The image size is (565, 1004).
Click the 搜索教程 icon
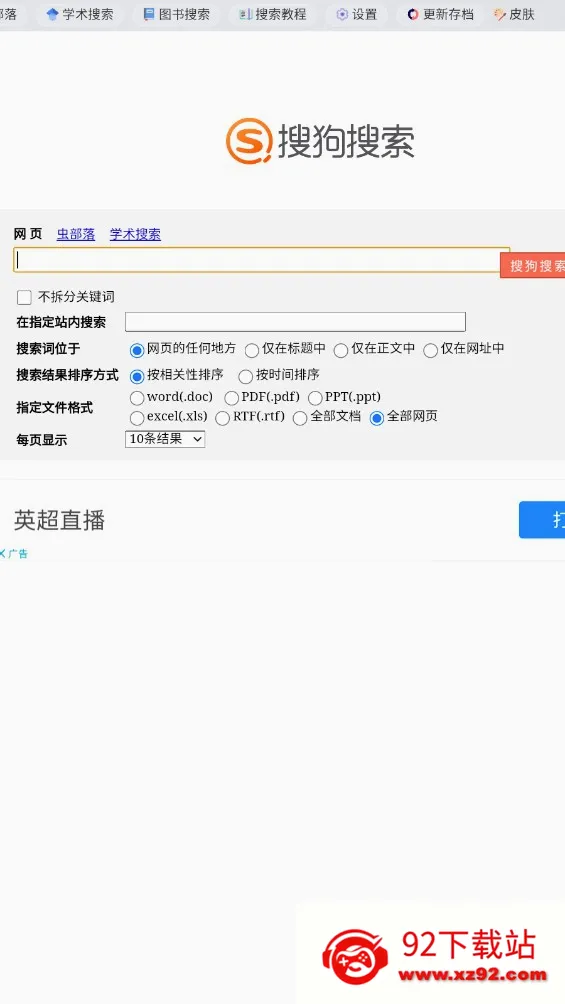pyautogui.click(x=245, y=14)
